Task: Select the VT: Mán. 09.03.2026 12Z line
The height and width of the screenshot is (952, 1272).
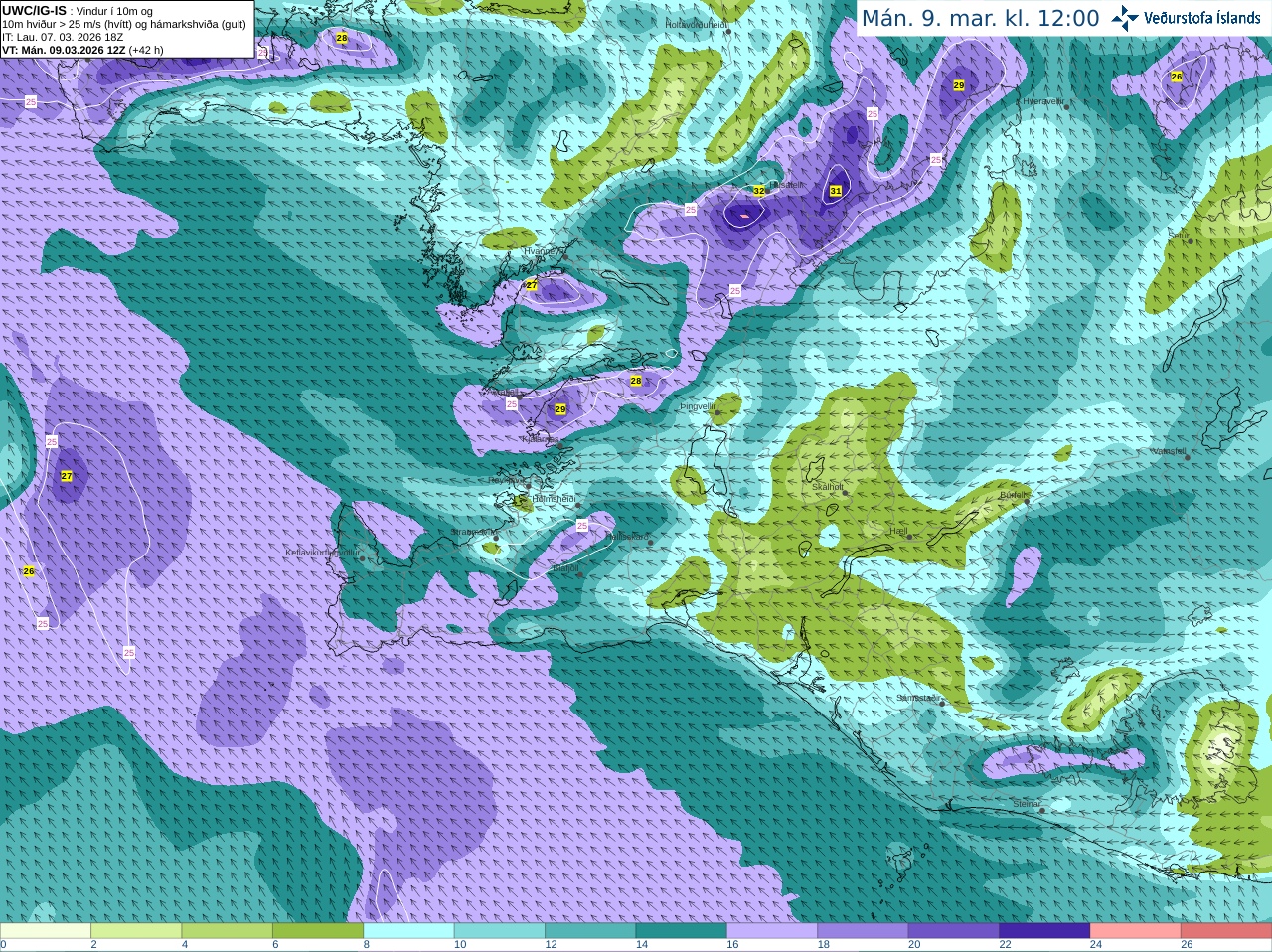Action: (x=64, y=50)
